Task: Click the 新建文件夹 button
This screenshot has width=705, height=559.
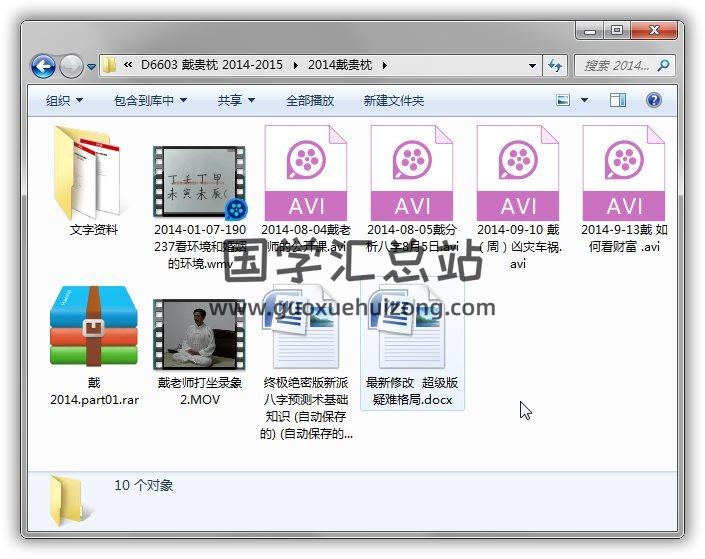Action: (x=393, y=101)
